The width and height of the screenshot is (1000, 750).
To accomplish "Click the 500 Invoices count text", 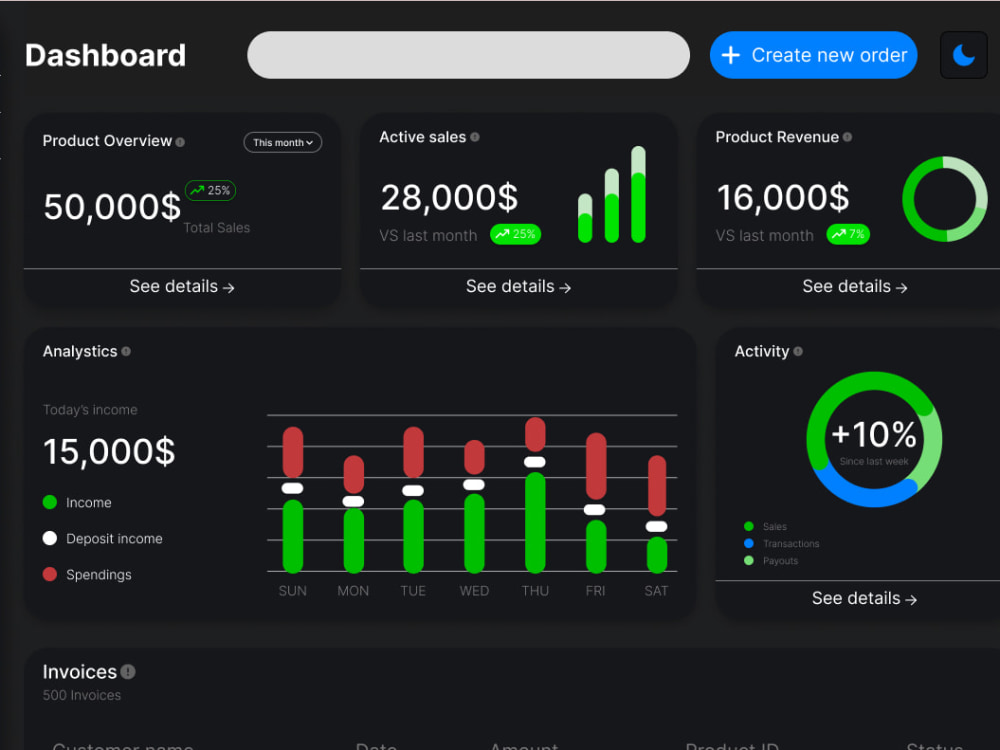I will (x=82, y=695).
